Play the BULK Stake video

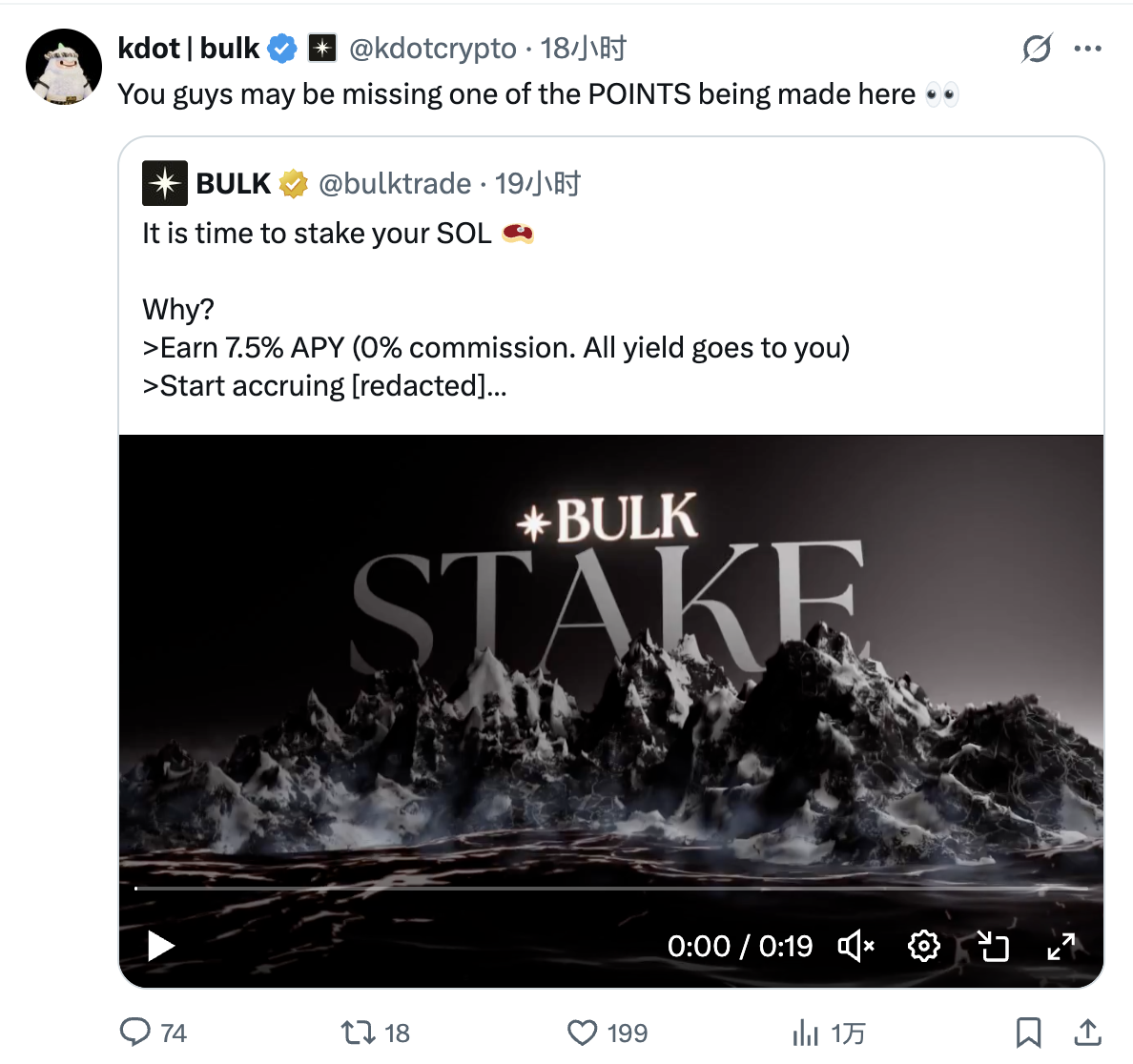[161, 946]
